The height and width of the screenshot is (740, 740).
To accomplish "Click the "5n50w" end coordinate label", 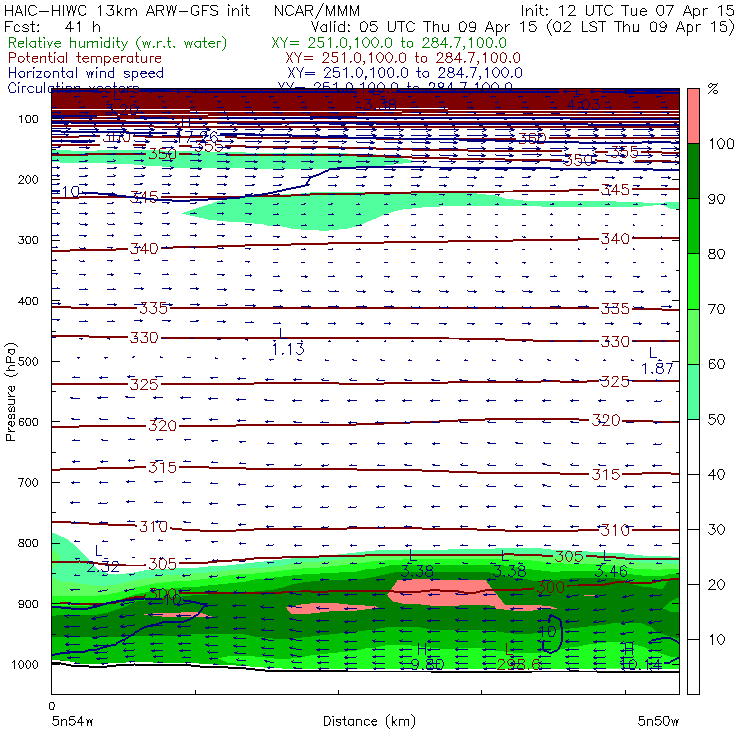I will point(658,721).
